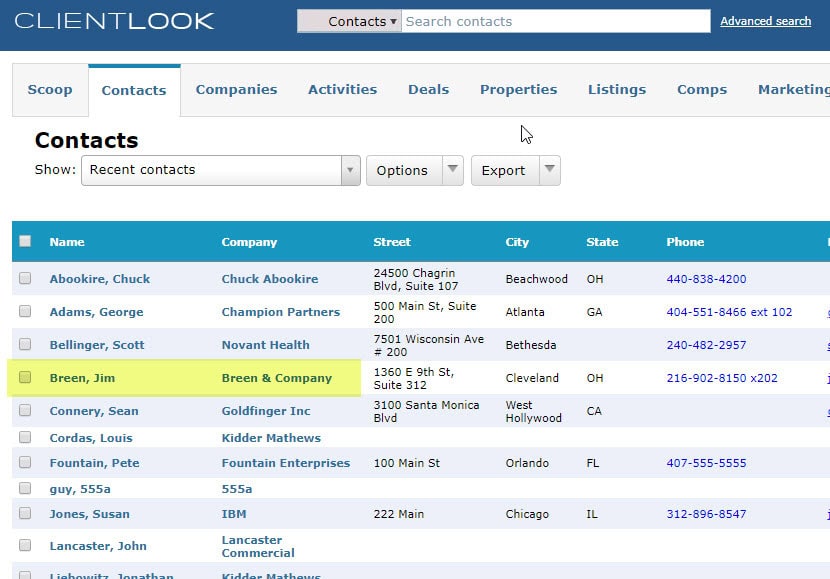Image resolution: width=830 pixels, height=579 pixels.
Task: Open the Lancaster Commercial company link
Action: (x=258, y=546)
